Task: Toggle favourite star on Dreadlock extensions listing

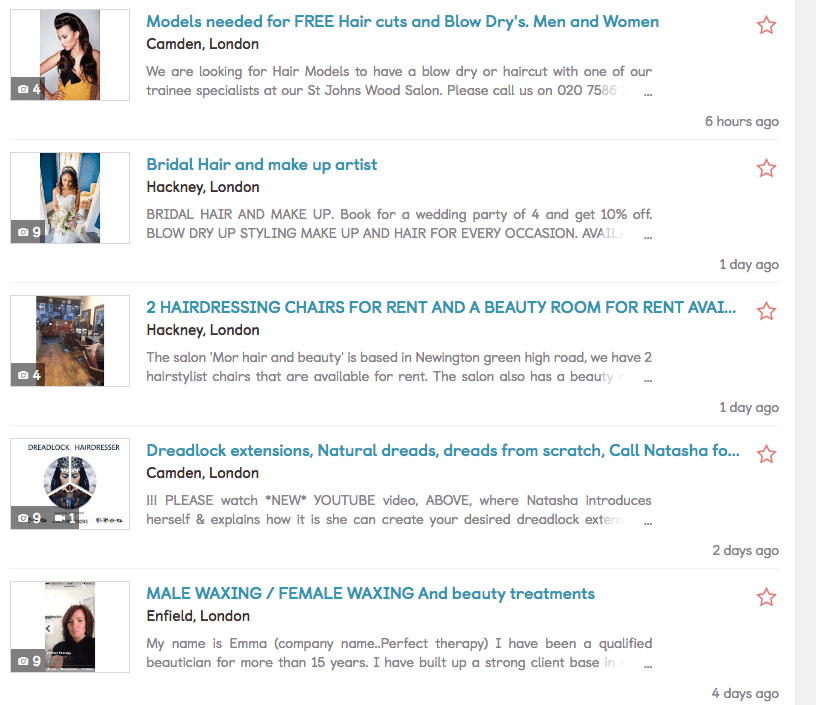Action: tap(766, 454)
